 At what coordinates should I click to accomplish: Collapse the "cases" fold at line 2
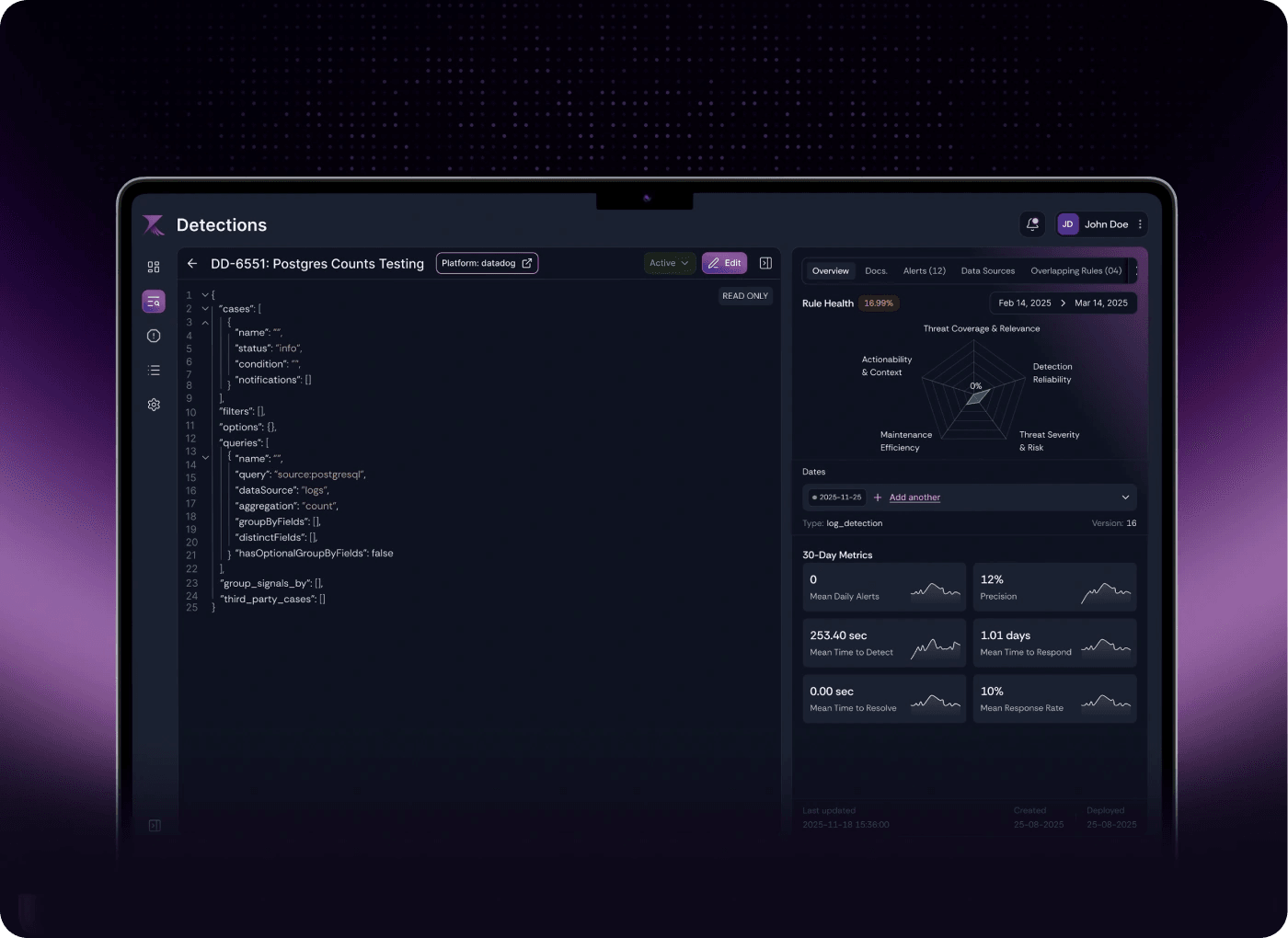tap(205, 309)
